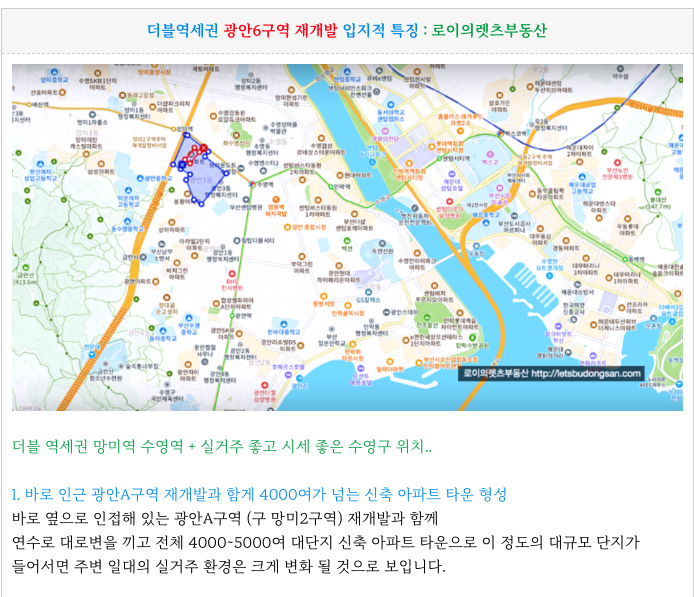Click heading 1. 바로 인근 광안A구역 재개발과
The width and height of the screenshot is (694, 597).
[259, 494]
